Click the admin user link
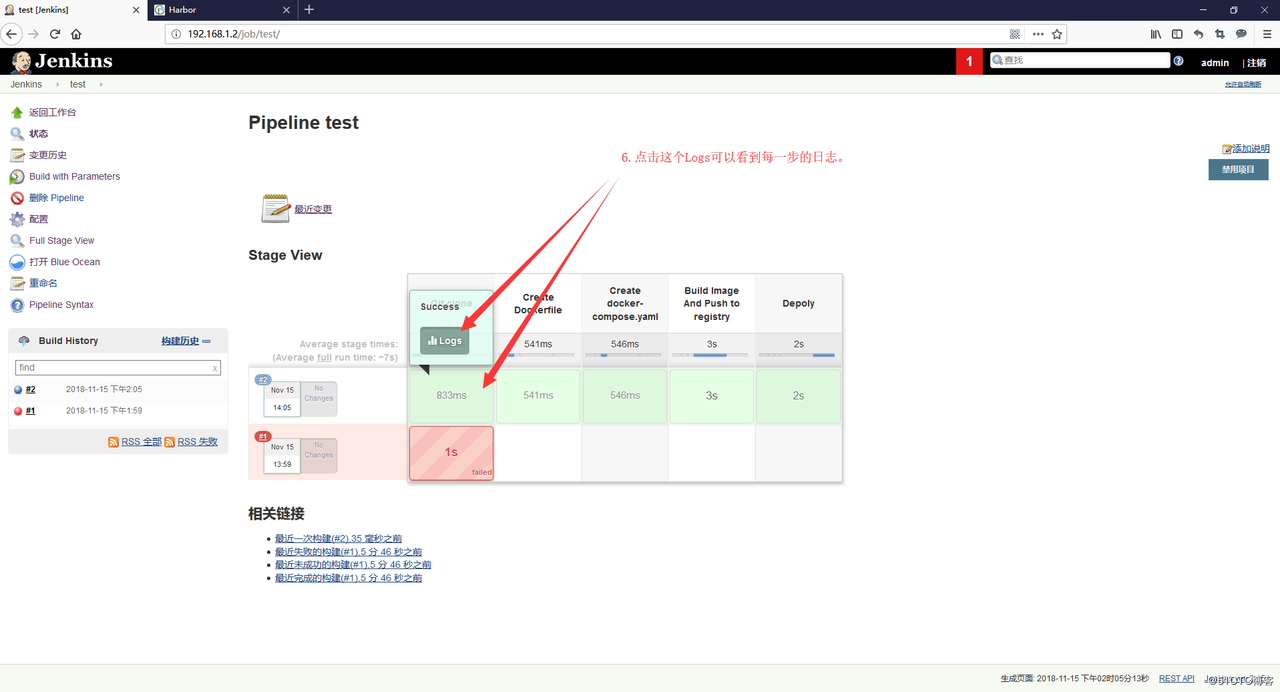The height and width of the screenshot is (692, 1280). coord(1215,62)
